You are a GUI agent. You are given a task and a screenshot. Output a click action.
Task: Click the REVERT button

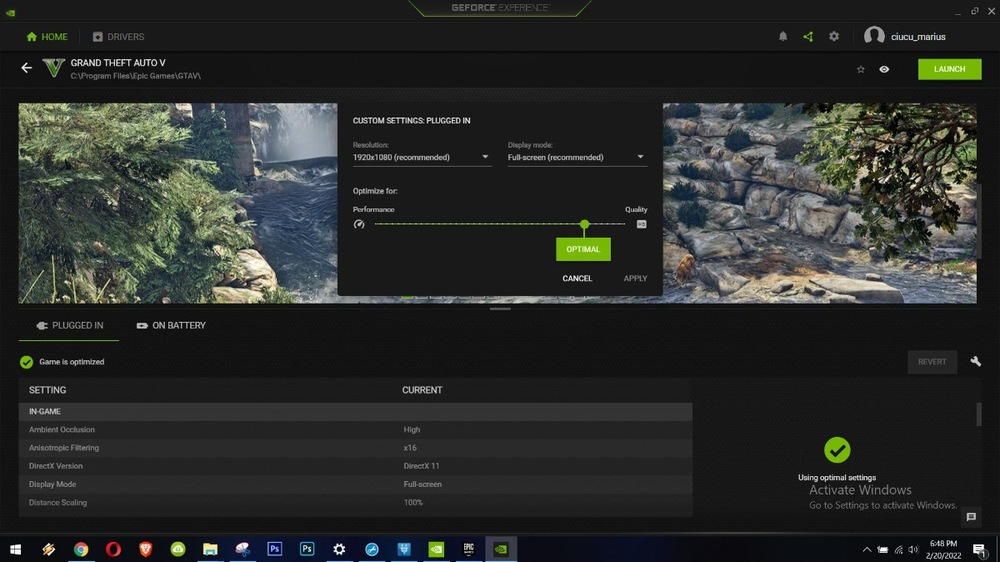click(932, 362)
